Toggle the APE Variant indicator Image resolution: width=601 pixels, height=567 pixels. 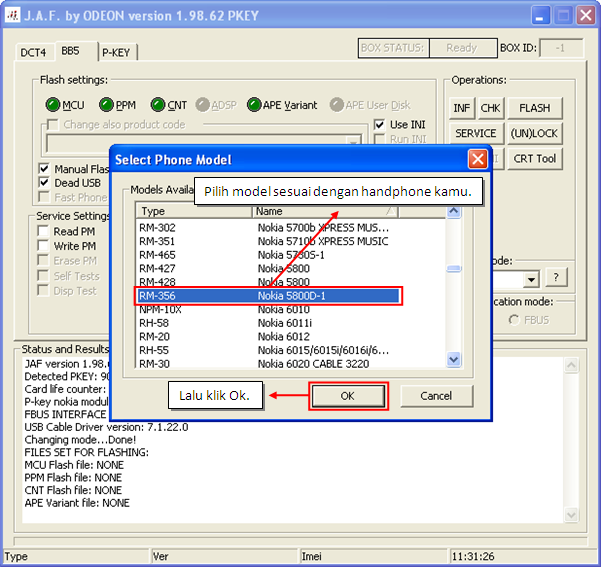(x=254, y=105)
